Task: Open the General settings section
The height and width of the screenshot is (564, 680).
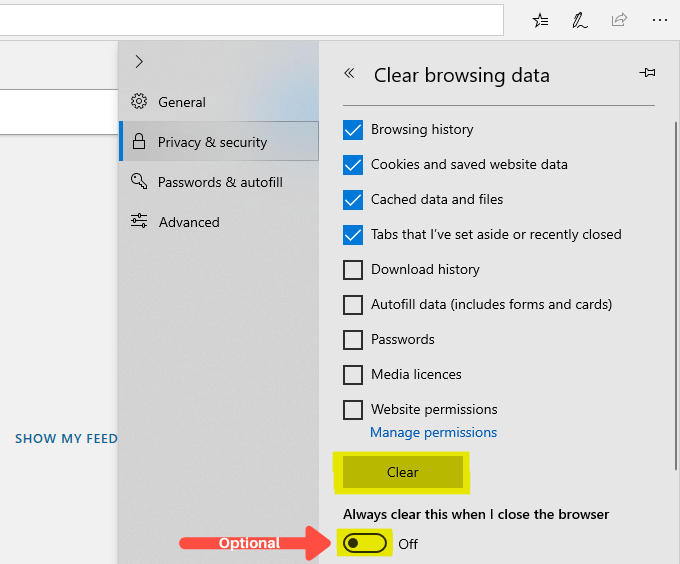Action: (x=219, y=102)
